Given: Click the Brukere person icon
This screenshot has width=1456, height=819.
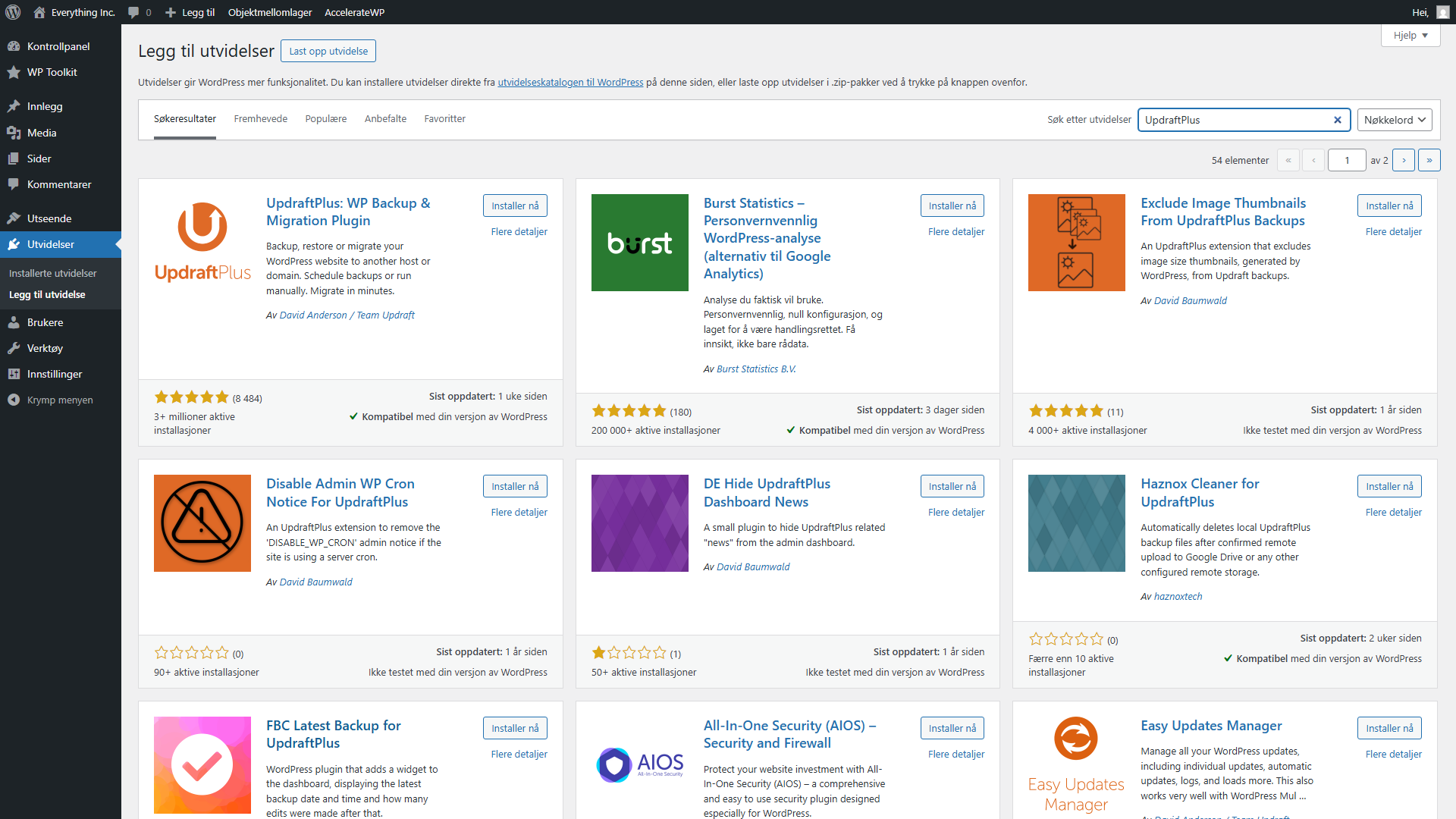Looking at the screenshot, I should coord(14,322).
